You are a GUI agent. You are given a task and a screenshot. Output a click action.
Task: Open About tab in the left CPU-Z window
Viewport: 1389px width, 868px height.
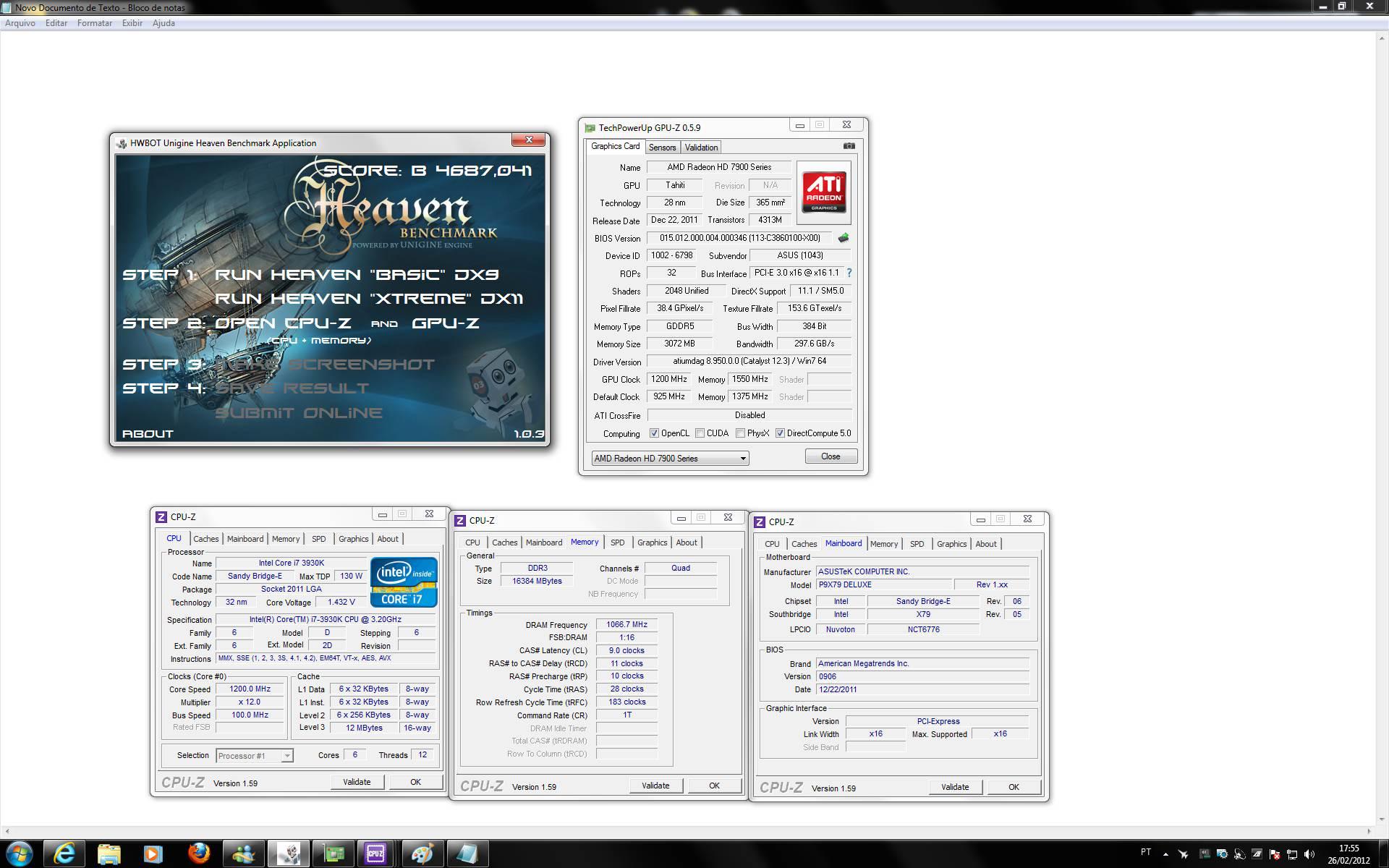coord(388,539)
